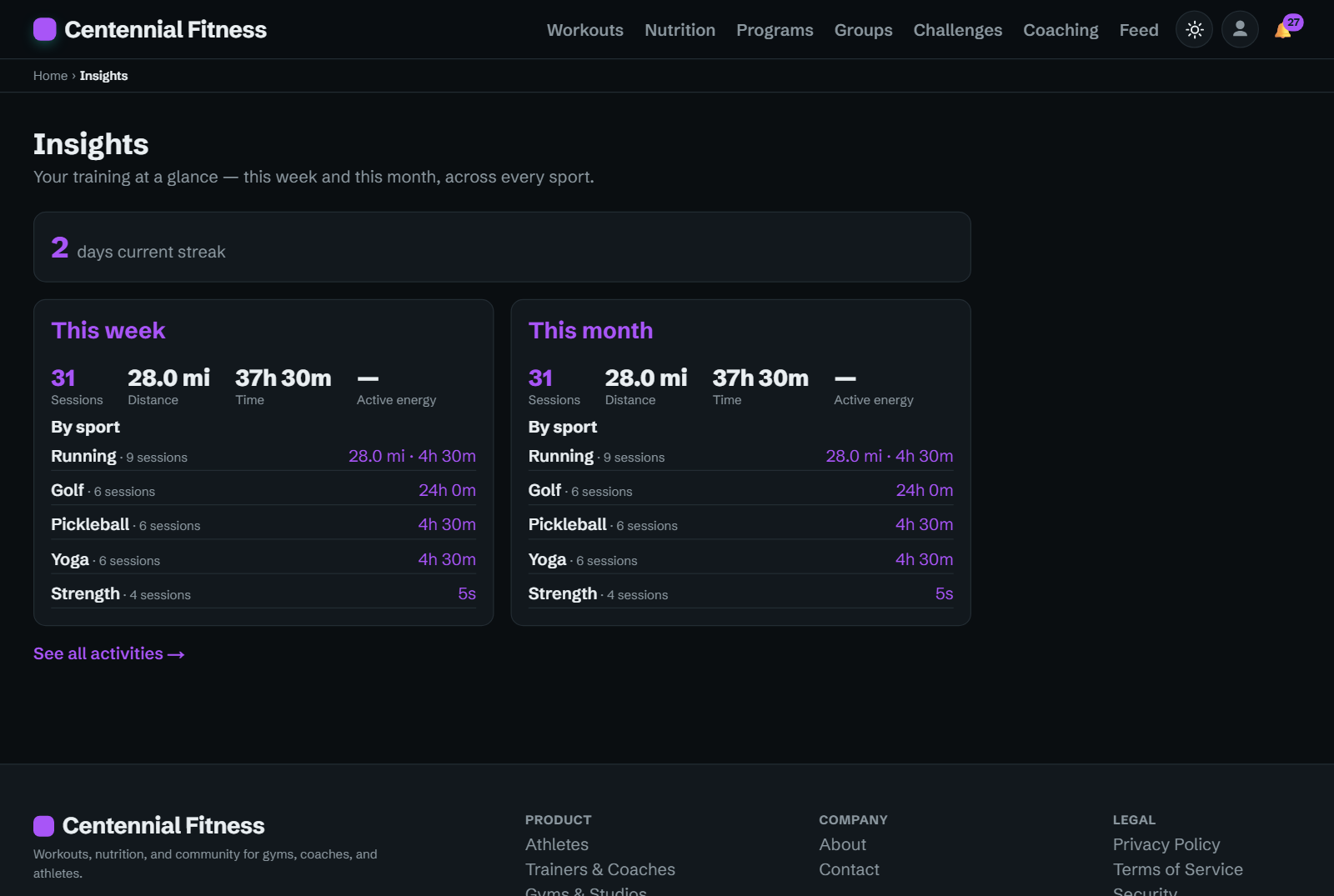Viewport: 1334px width, 896px height.
Task: Select Groups in the top navigation
Action: click(x=863, y=30)
